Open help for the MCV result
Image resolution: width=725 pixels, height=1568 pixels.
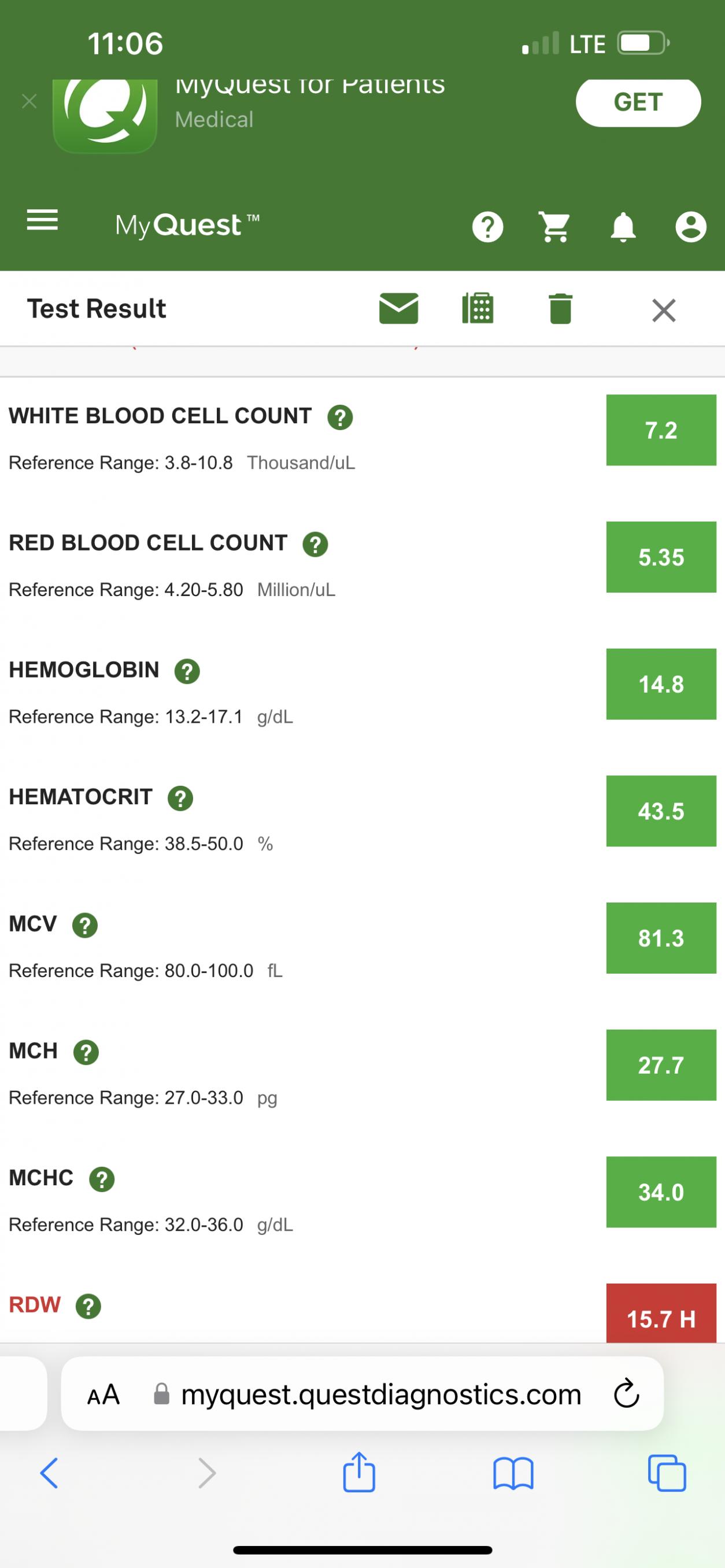[x=85, y=925]
